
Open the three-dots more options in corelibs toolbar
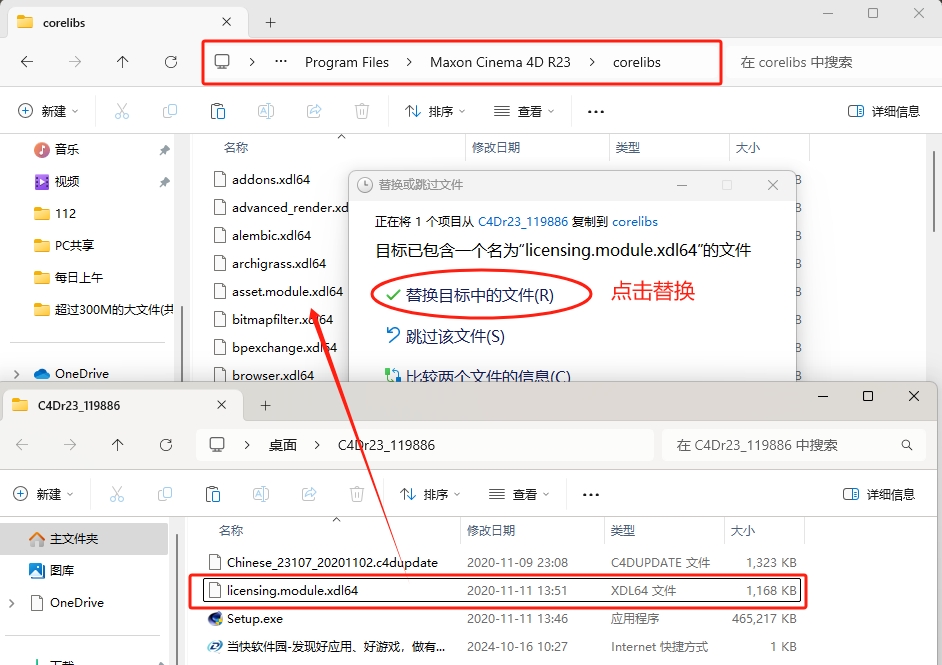[x=596, y=111]
